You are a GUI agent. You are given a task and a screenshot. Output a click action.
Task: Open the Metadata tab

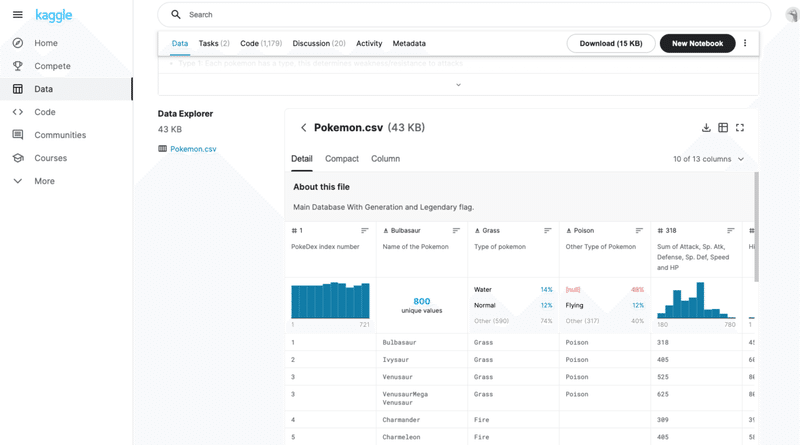point(409,43)
